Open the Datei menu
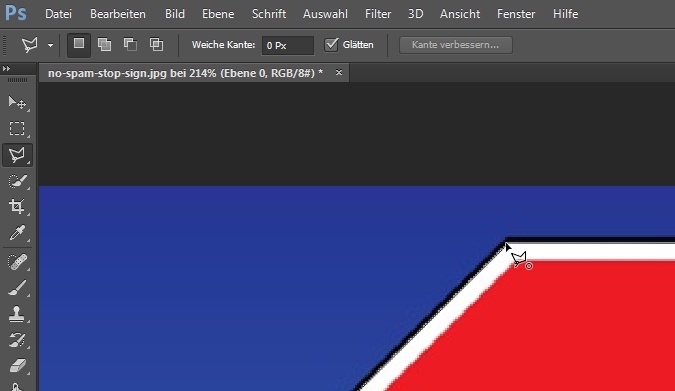Viewport: 675px width, 391px height. click(x=59, y=14)
